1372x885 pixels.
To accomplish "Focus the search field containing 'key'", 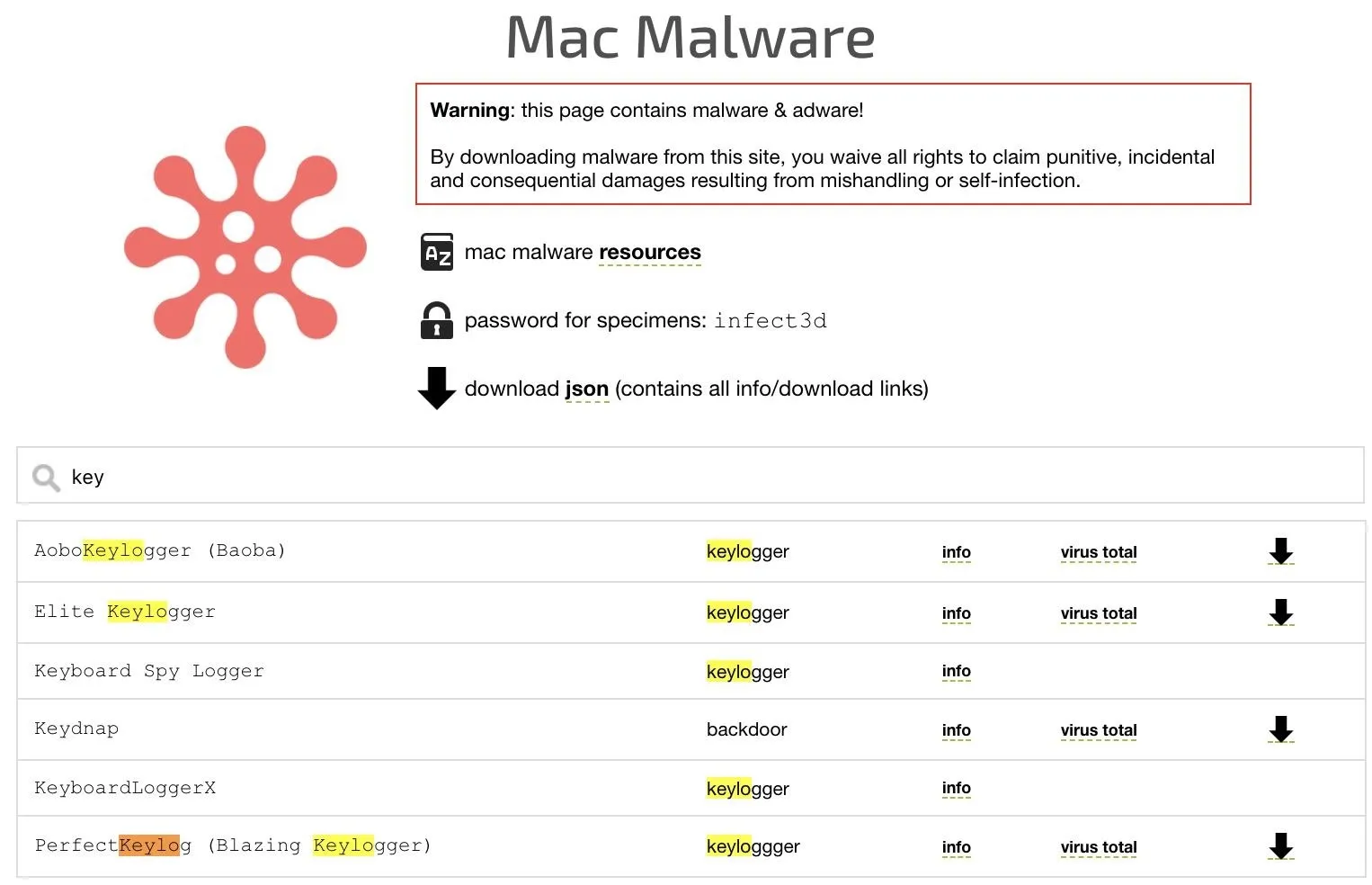I will point(690,476).
